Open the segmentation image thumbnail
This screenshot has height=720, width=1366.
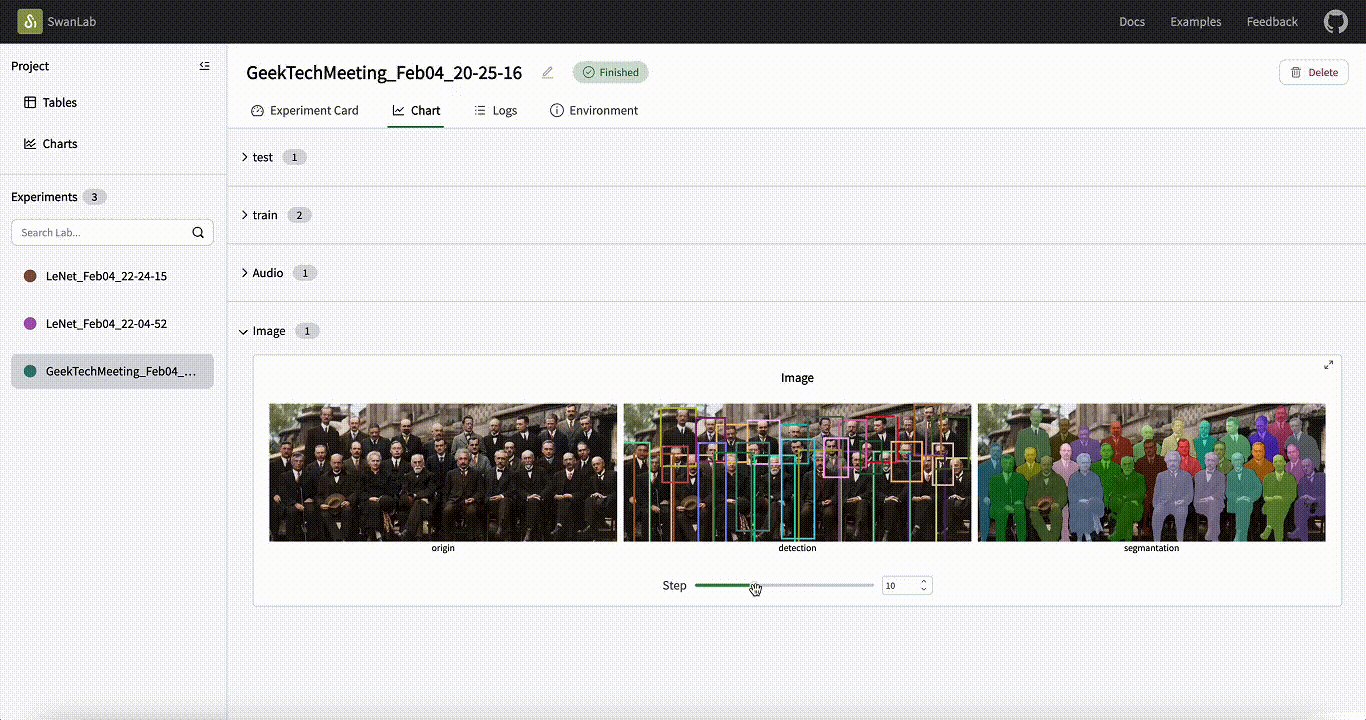click(1151, 472)
